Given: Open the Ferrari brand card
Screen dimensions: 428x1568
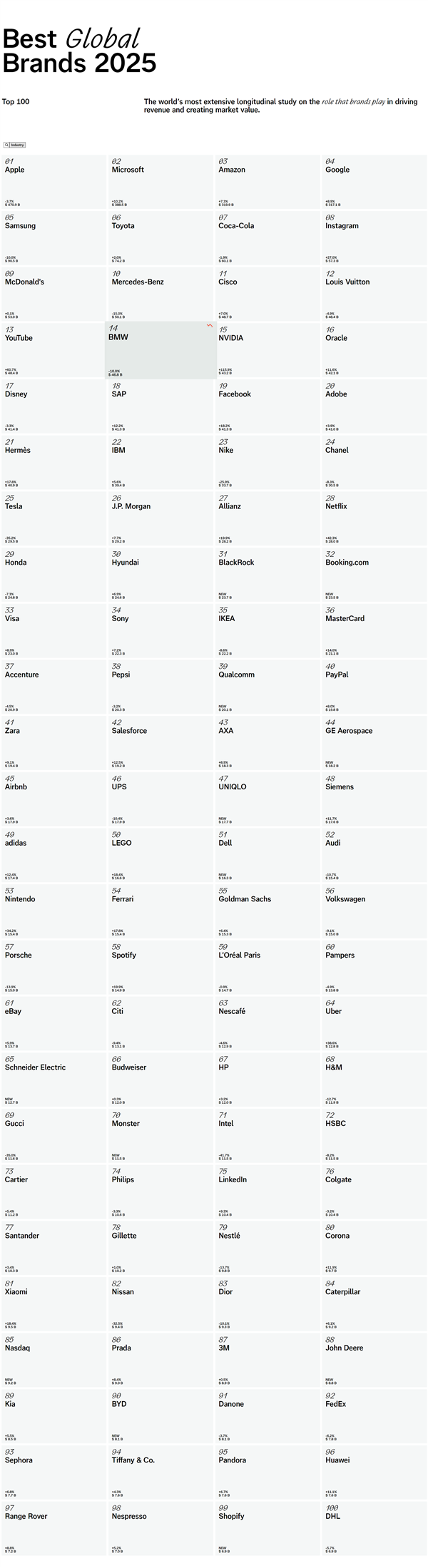Looking at the screenshot, I should (160, 911).
